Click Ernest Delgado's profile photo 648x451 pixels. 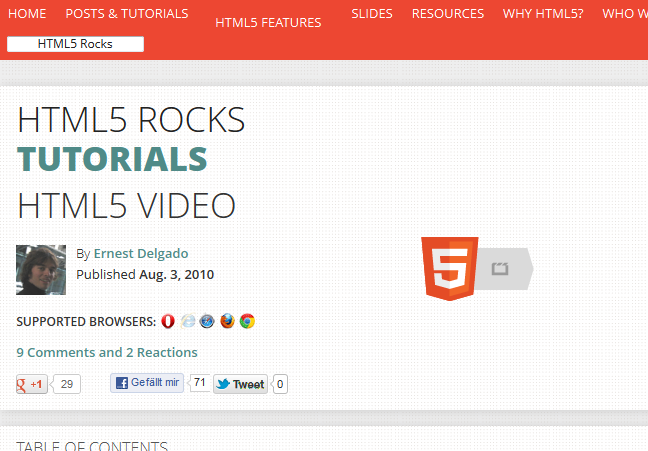(x=41, y=270)
